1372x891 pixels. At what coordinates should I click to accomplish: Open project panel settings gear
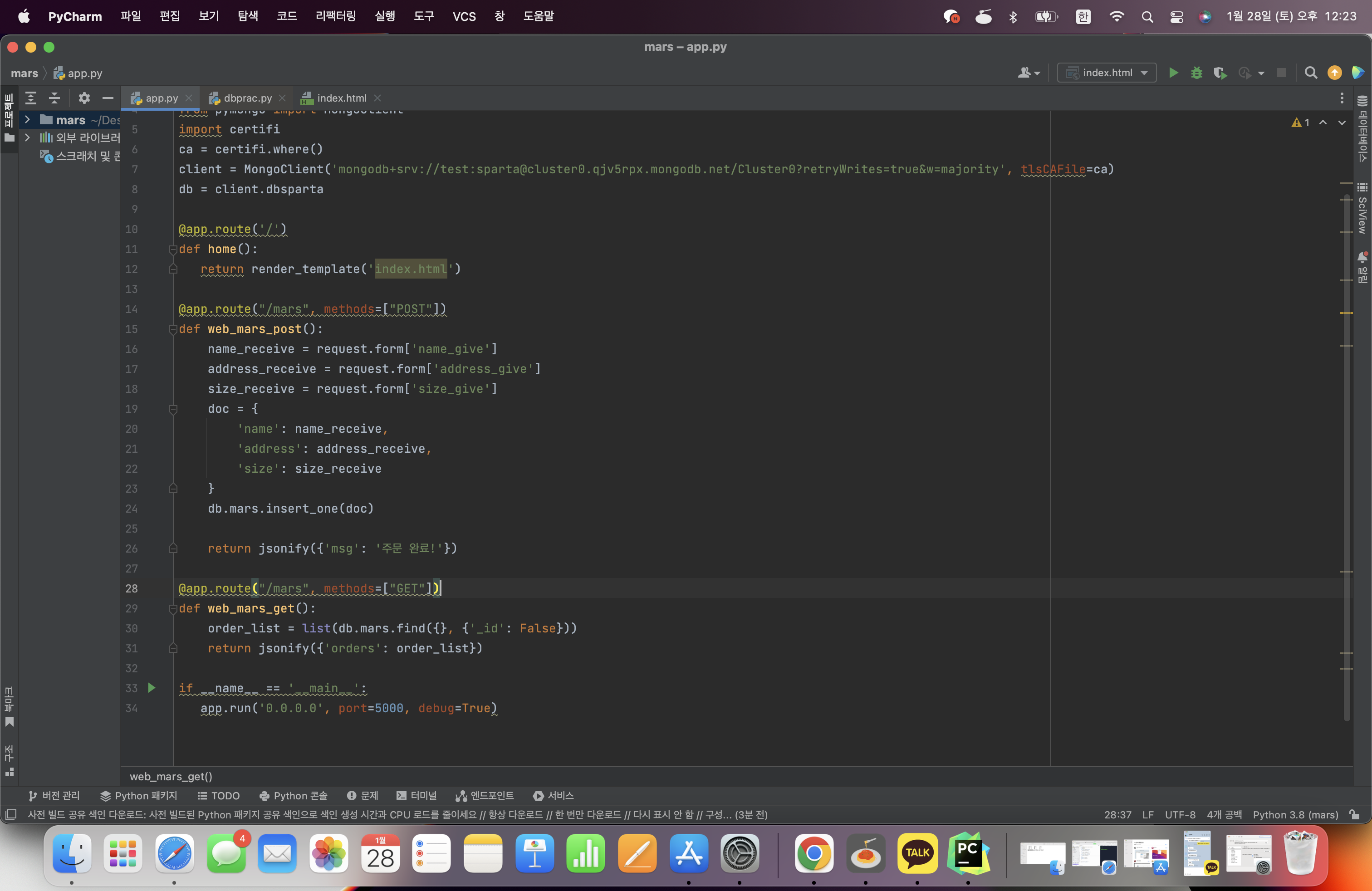84,98
